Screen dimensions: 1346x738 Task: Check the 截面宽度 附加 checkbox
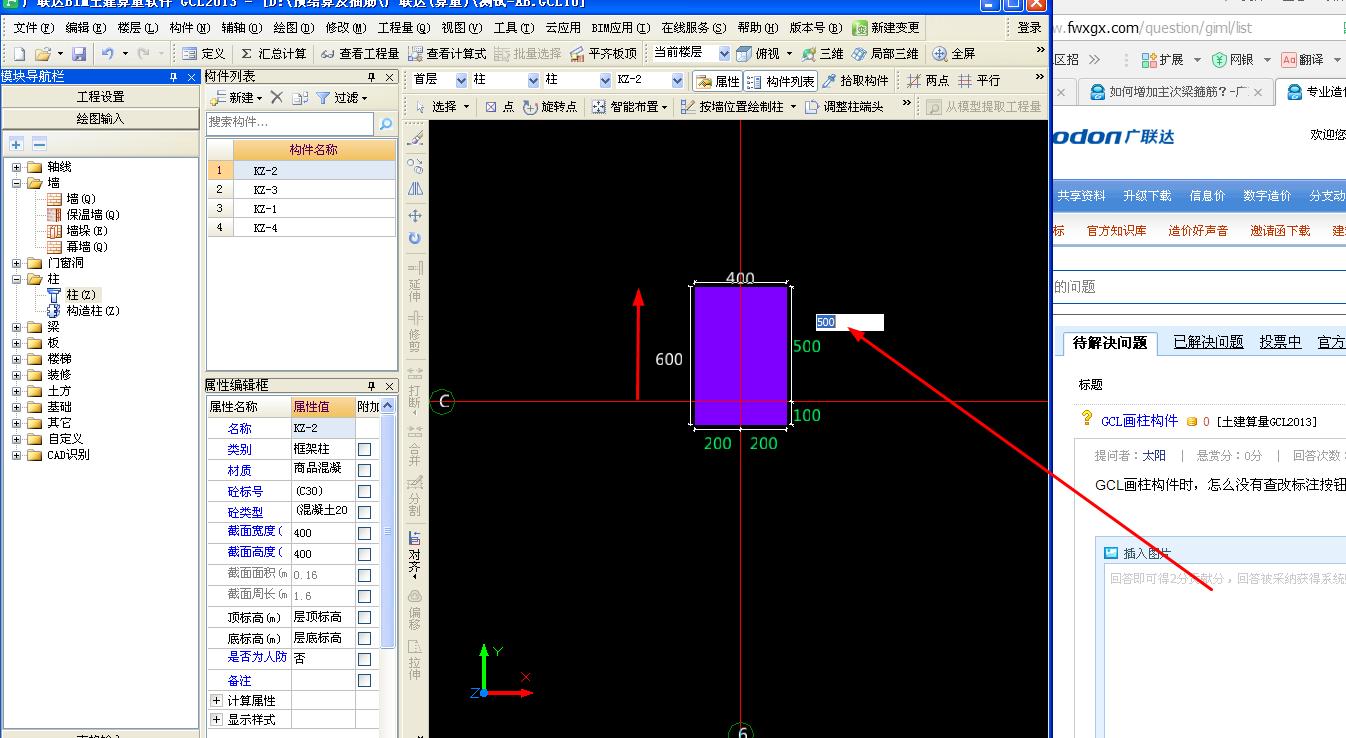365,533
